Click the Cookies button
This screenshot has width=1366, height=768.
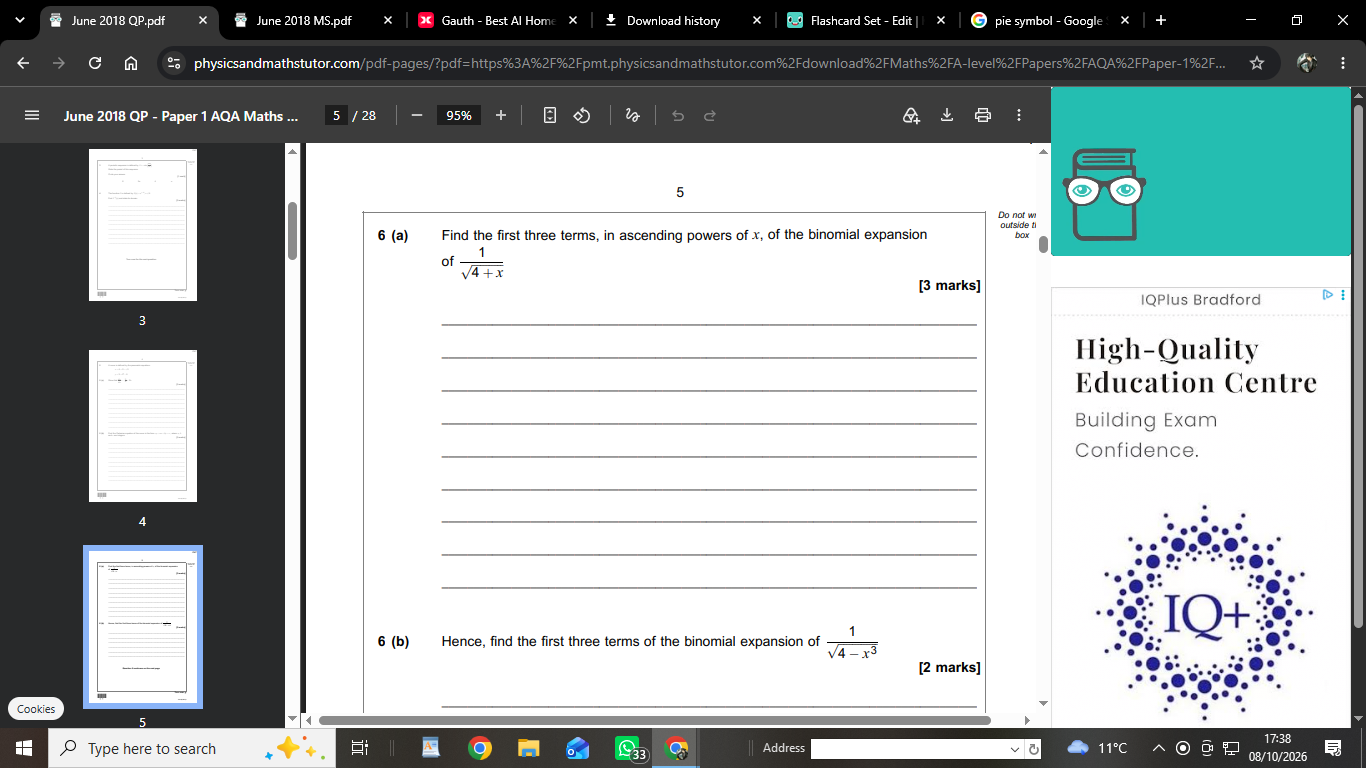click(x=36, y=709)
